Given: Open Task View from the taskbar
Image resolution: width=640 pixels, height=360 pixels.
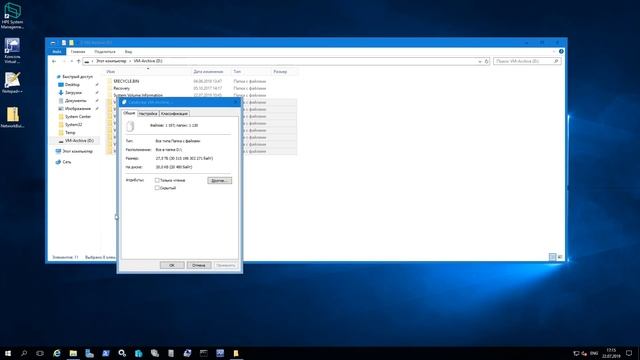Looking at the screenshot, I should click(x=40, y=353).
